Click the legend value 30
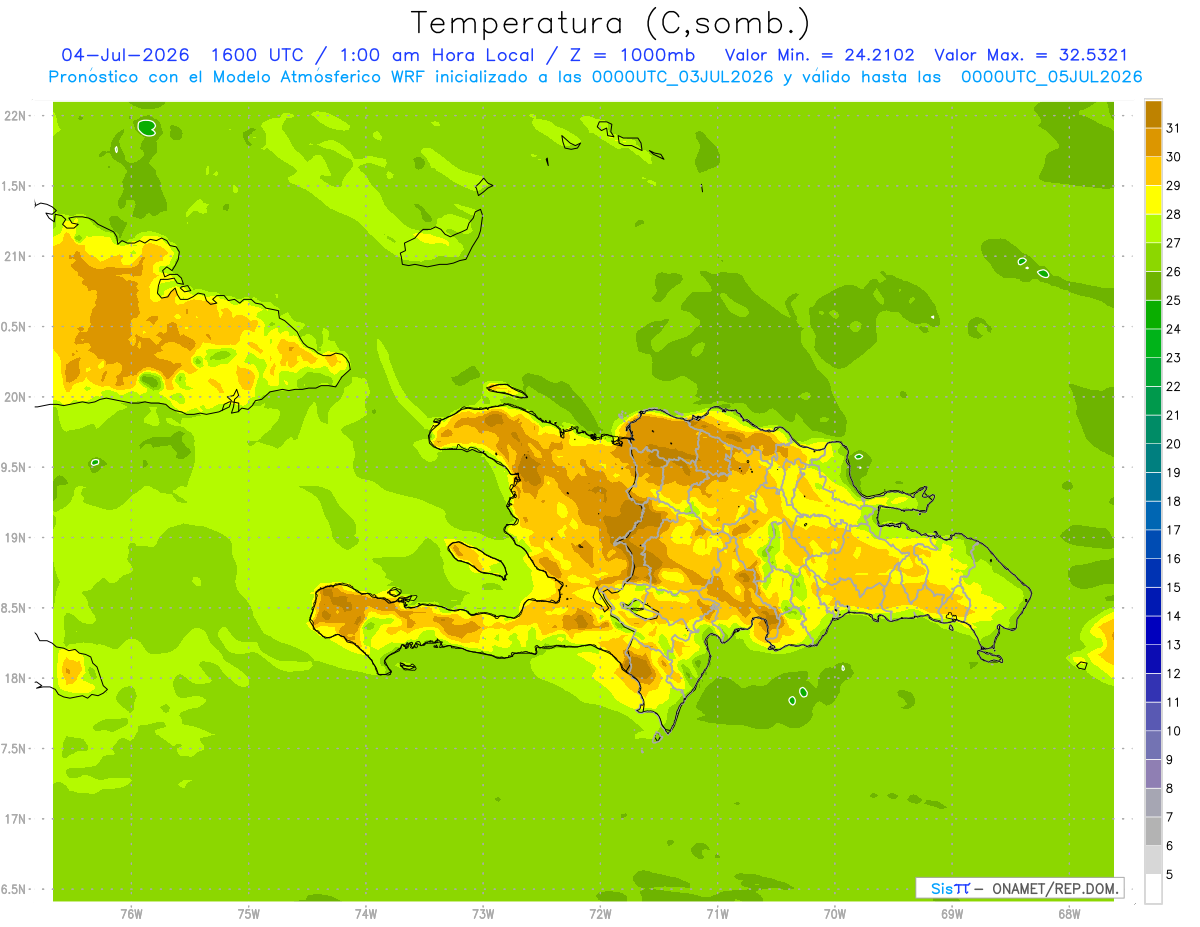This screenshot has height=927, width=1200. [1173, 156]
